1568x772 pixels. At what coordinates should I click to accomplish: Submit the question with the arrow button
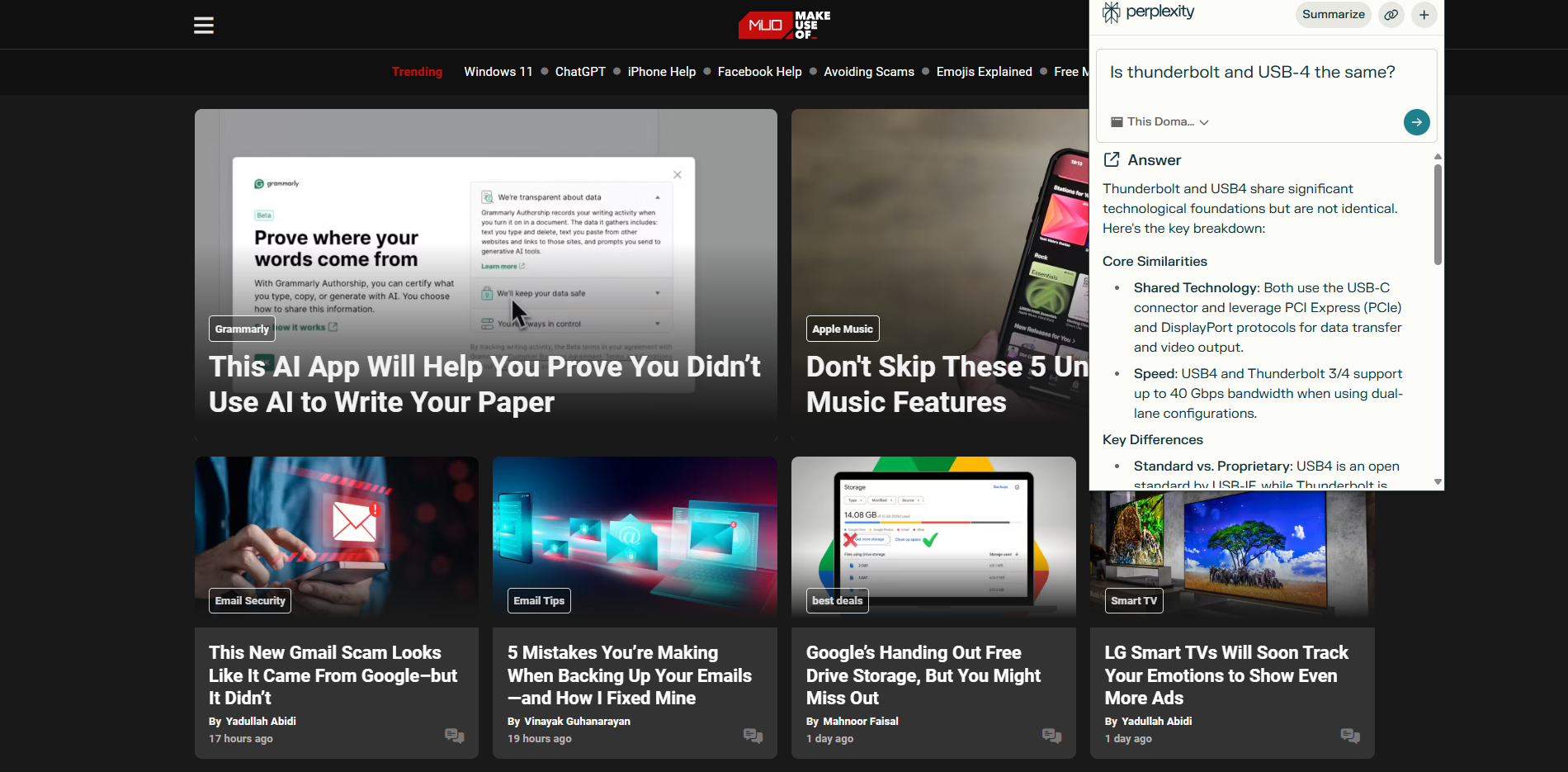coord(1417,122)
